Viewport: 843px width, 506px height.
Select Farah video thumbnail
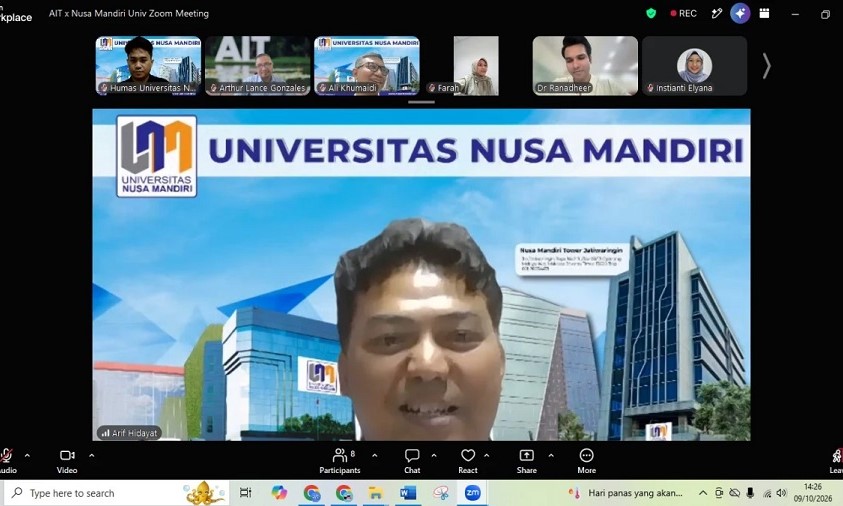pos(476,66)
